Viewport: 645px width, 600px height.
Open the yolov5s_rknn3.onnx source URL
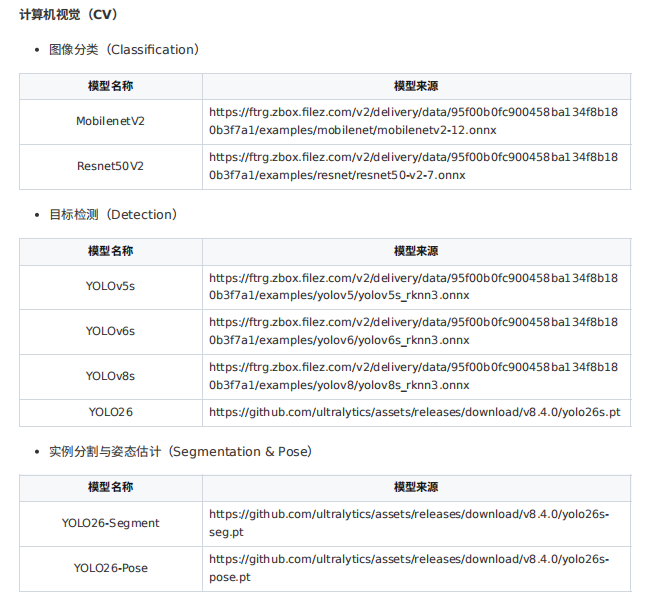pyautogui.click(x=413, y=287)
